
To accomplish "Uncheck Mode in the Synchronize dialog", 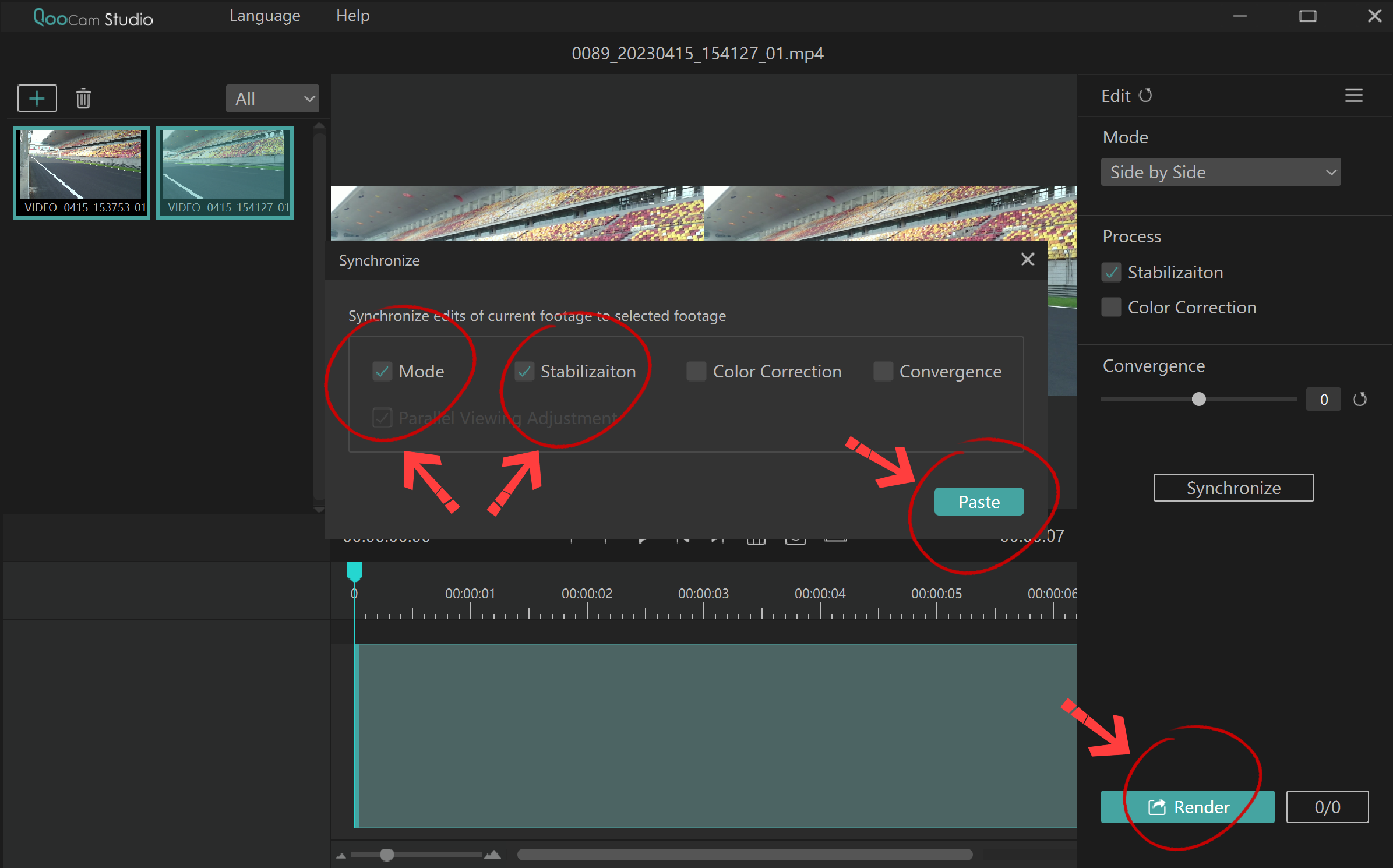I will click(x=382, y=371).
